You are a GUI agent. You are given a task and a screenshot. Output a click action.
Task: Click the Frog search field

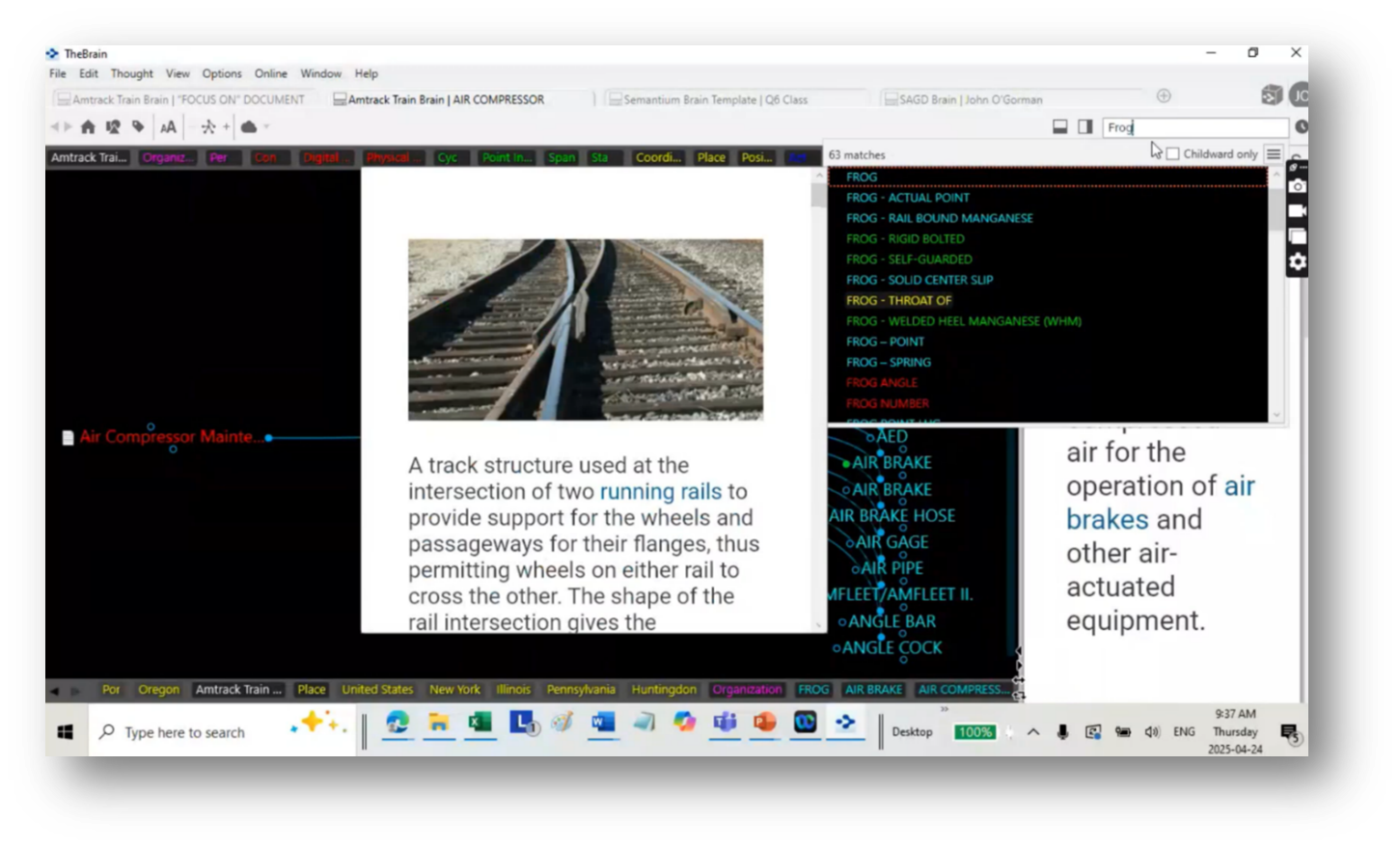coord(1194,127)
